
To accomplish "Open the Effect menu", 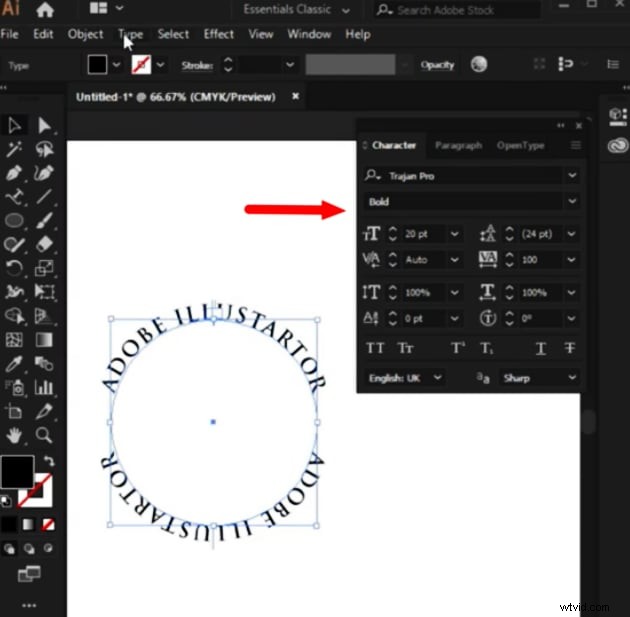I will 219,34.
